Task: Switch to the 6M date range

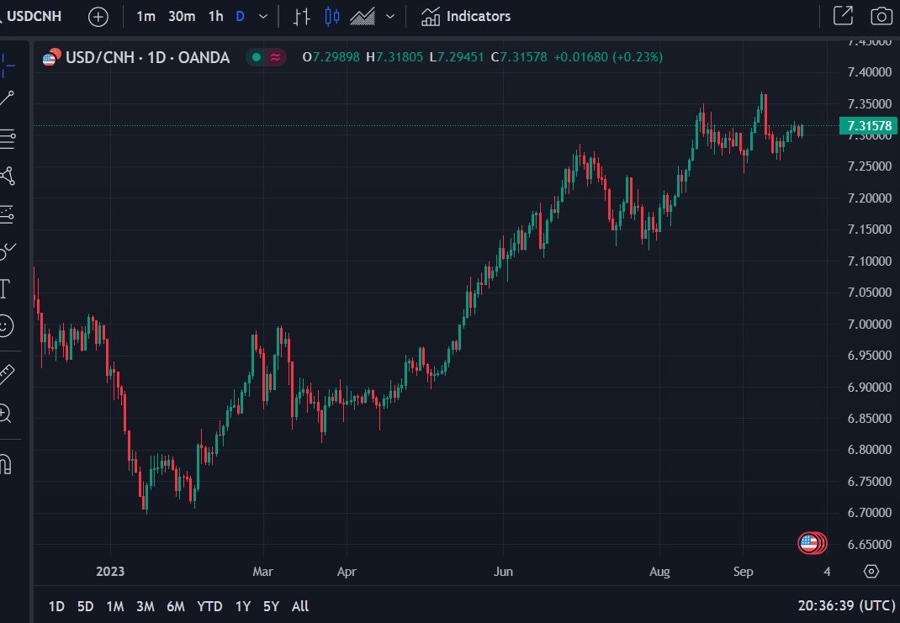Action: (x=175, y=606)
